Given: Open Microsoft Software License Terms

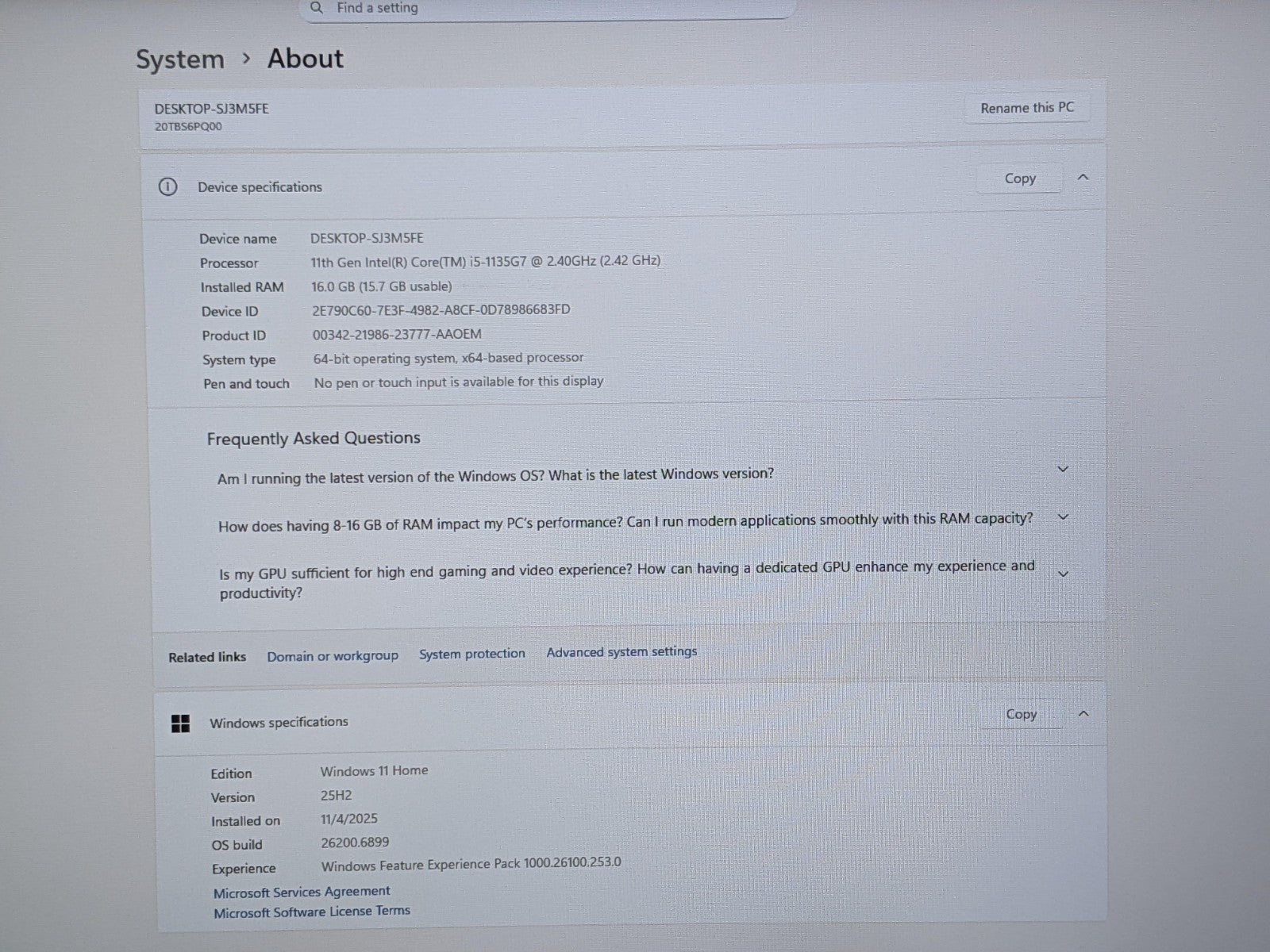Looking at the screenshot, I should pos(312,912).
